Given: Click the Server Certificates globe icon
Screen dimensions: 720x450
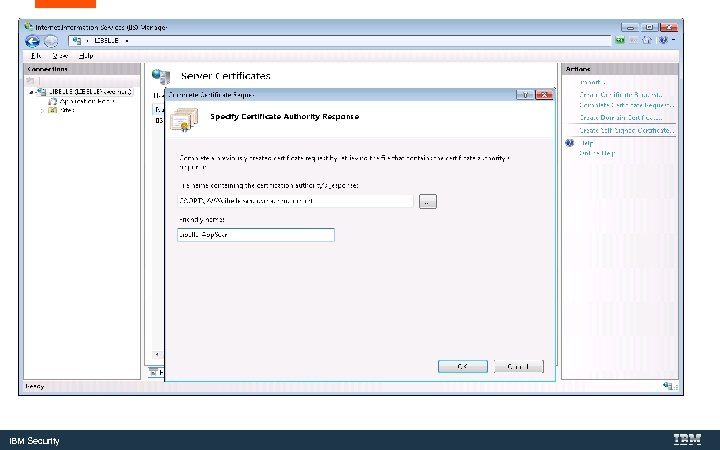Looking at the screenshot, I should coord(161,77).
